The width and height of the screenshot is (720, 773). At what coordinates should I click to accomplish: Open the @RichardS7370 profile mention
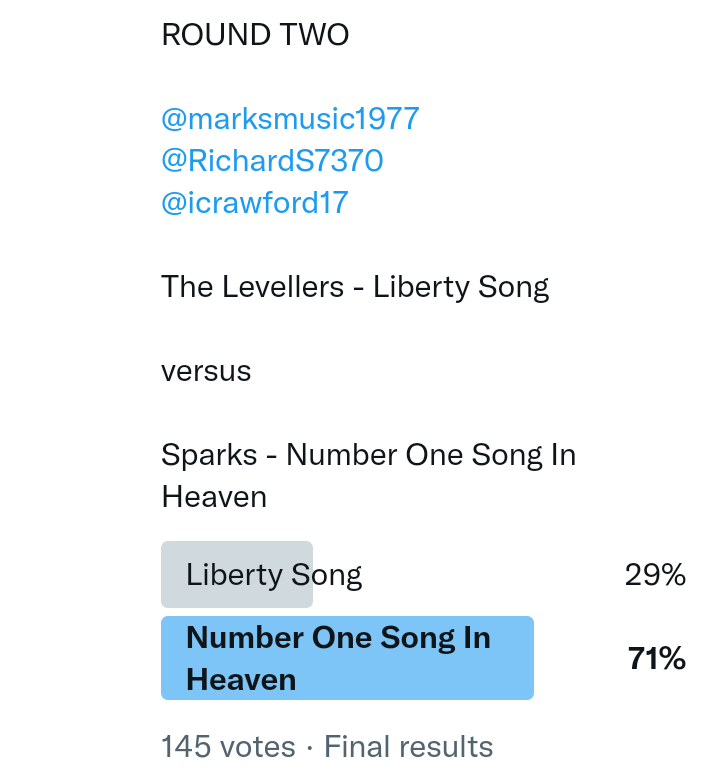coord(272,161)
